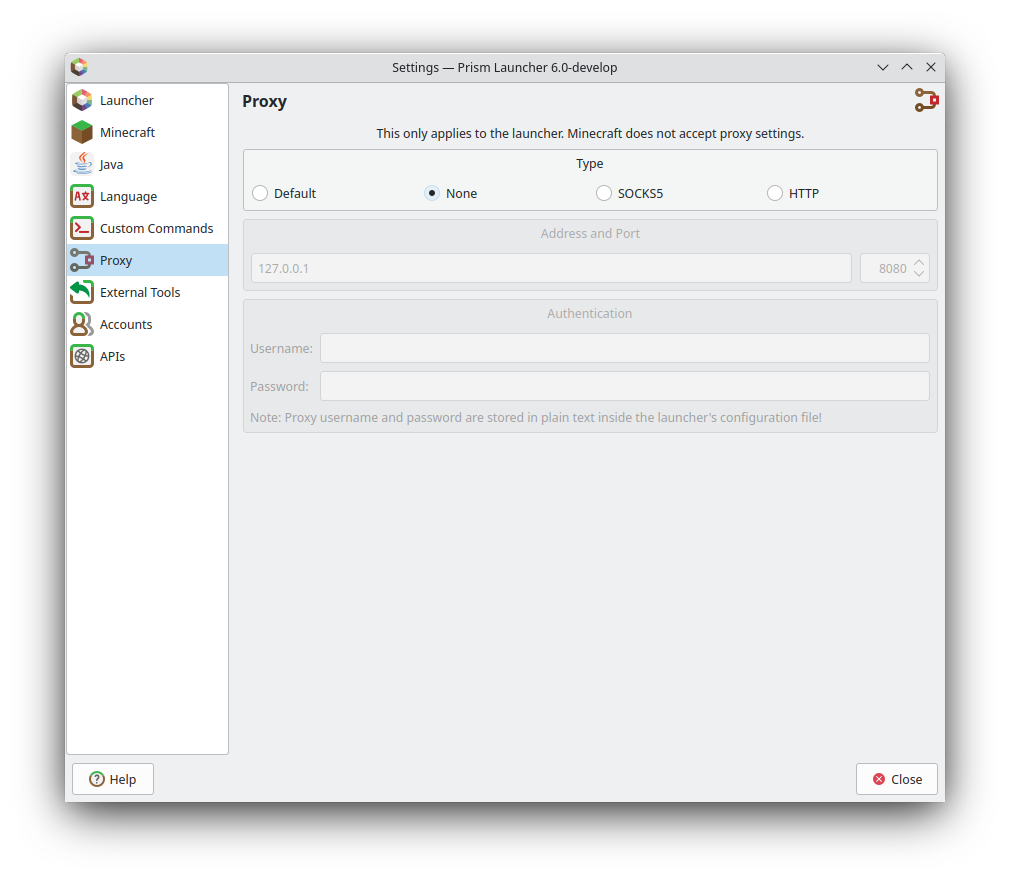Viewport: 1010px width, 879px height.
Task: Open Minecraft settings via grass block icon
Action: [x=82, y=132]
